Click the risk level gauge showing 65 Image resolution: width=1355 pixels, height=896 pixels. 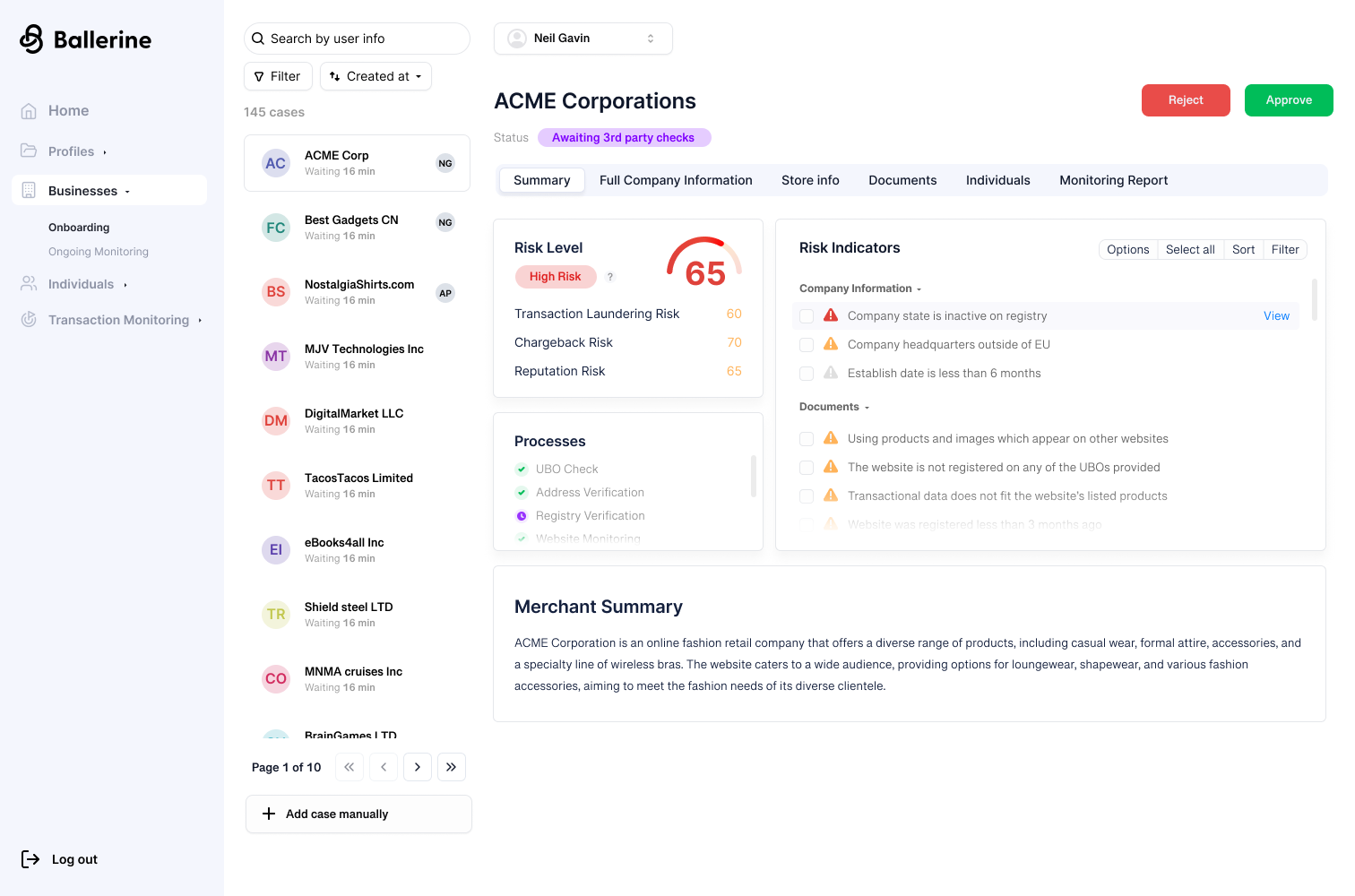(x=705, y=264)
